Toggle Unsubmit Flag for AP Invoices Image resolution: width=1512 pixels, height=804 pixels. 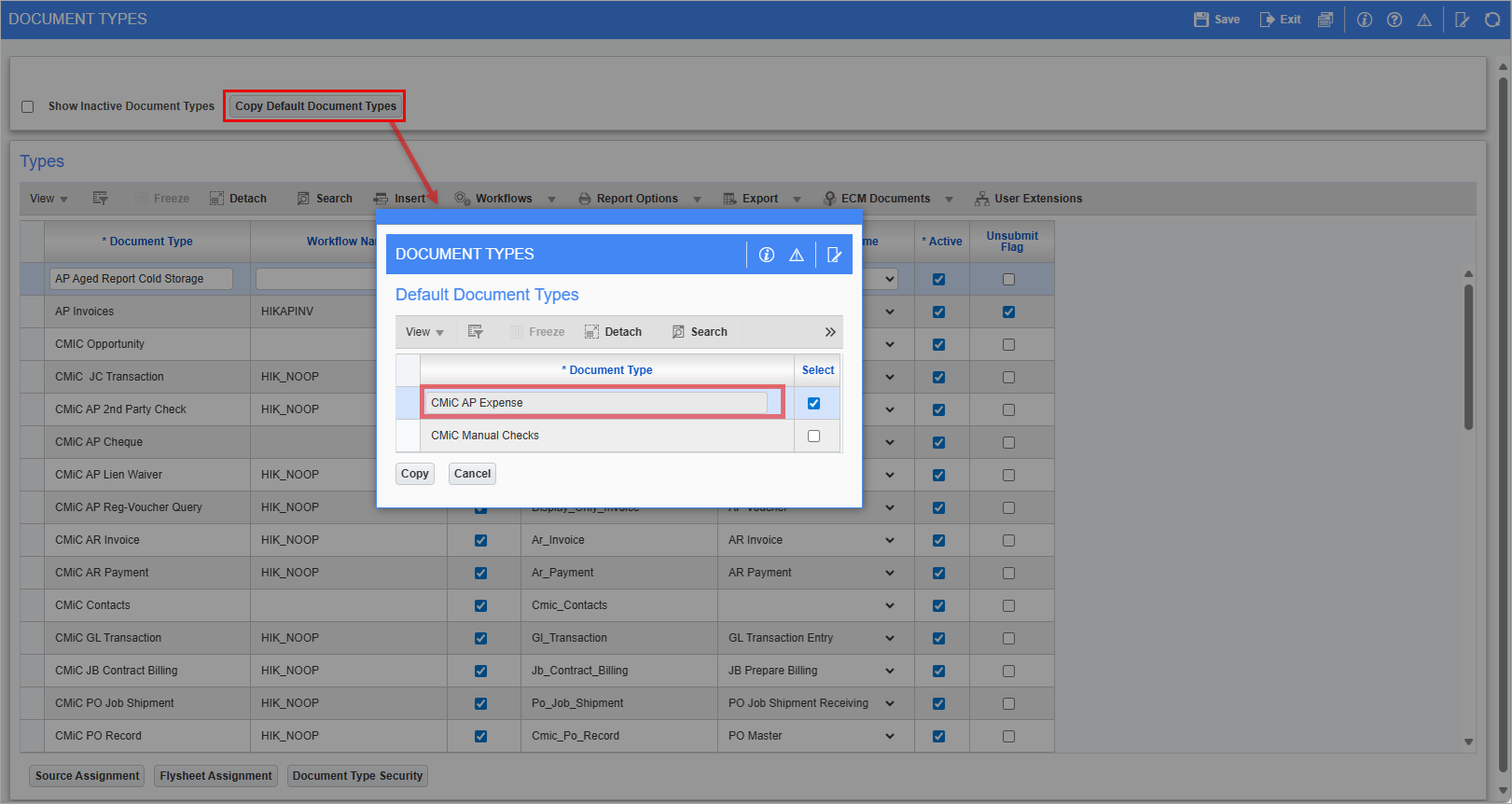coord(1008,312)
